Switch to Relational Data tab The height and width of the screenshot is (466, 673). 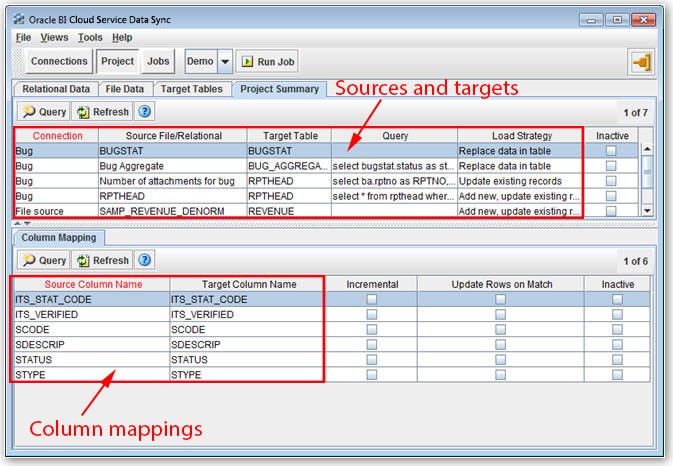click(56, 89)
